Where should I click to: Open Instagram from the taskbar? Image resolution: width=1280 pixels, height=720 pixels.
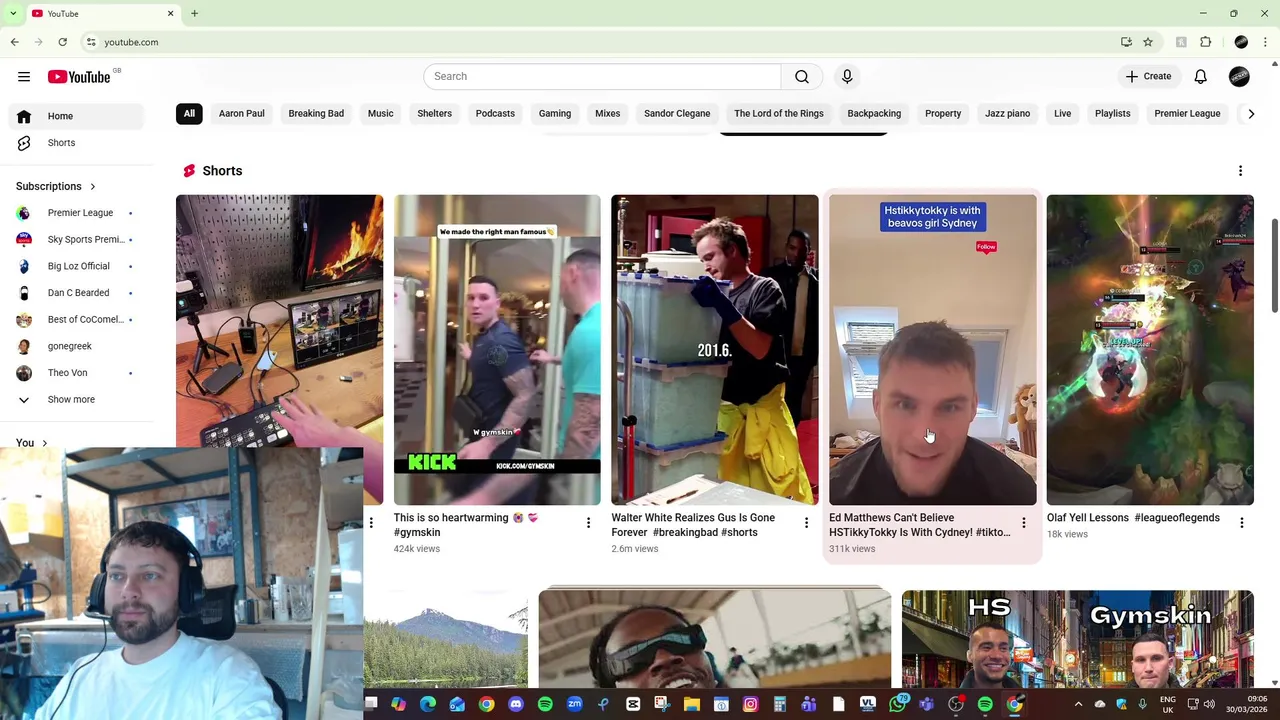[751, 704]
